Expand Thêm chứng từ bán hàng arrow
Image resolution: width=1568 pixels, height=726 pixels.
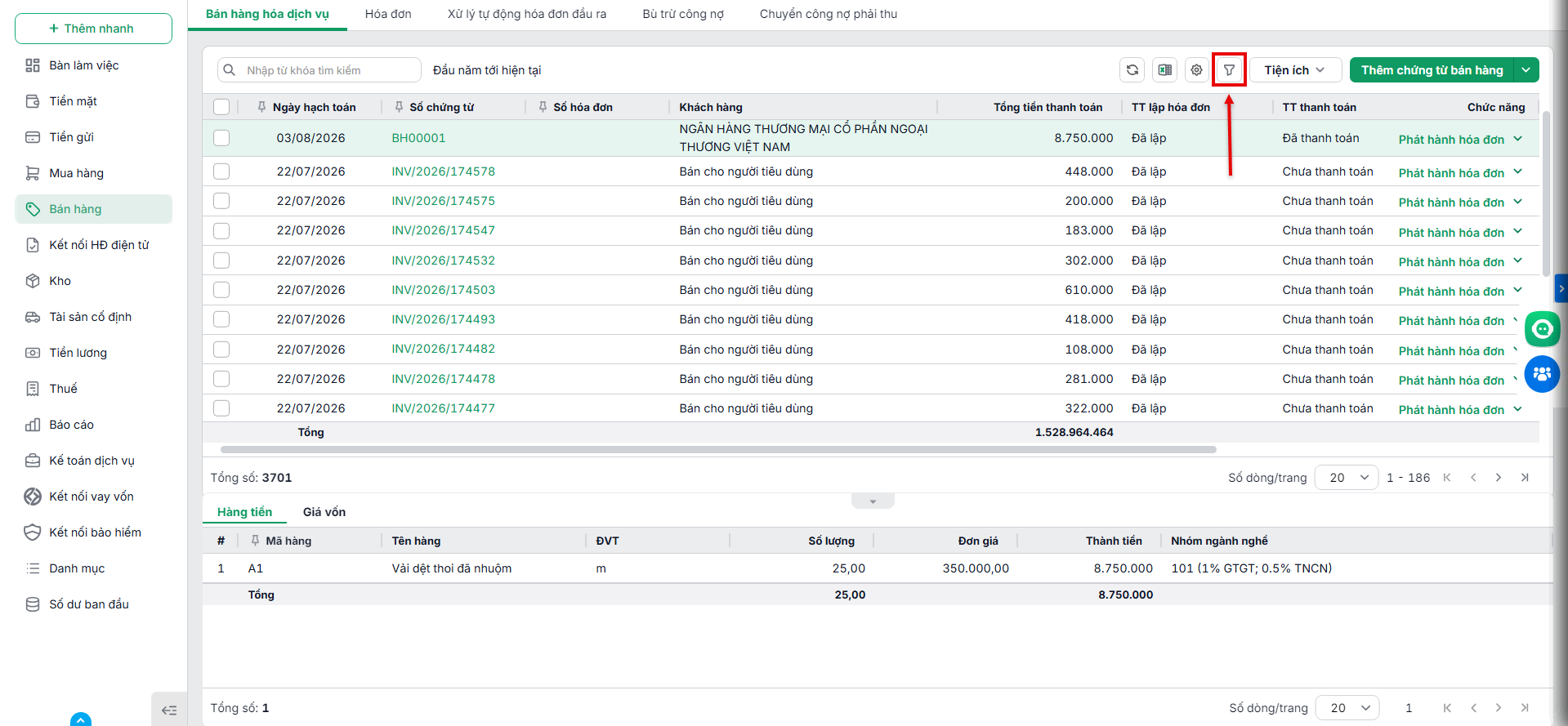point(1526,70)
